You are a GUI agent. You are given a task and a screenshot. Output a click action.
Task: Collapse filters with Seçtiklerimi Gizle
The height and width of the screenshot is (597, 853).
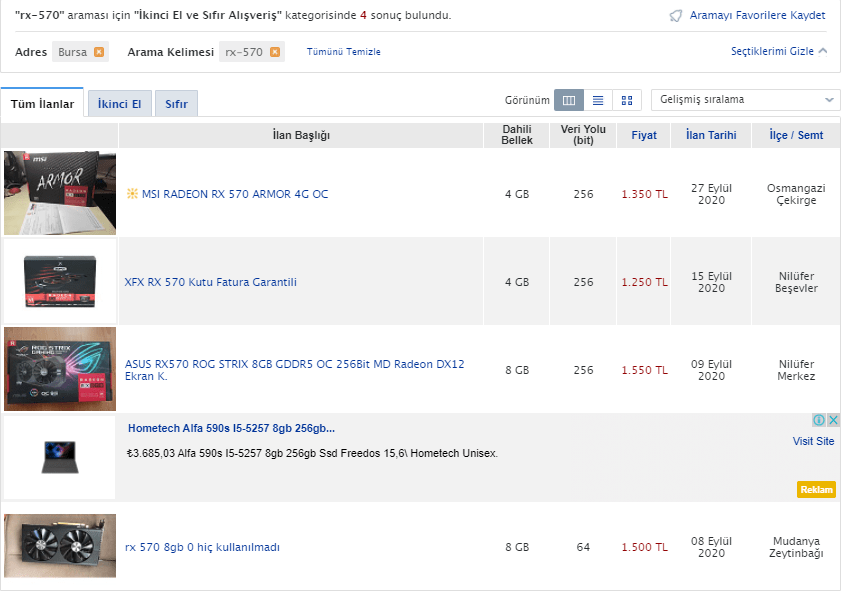779,51
